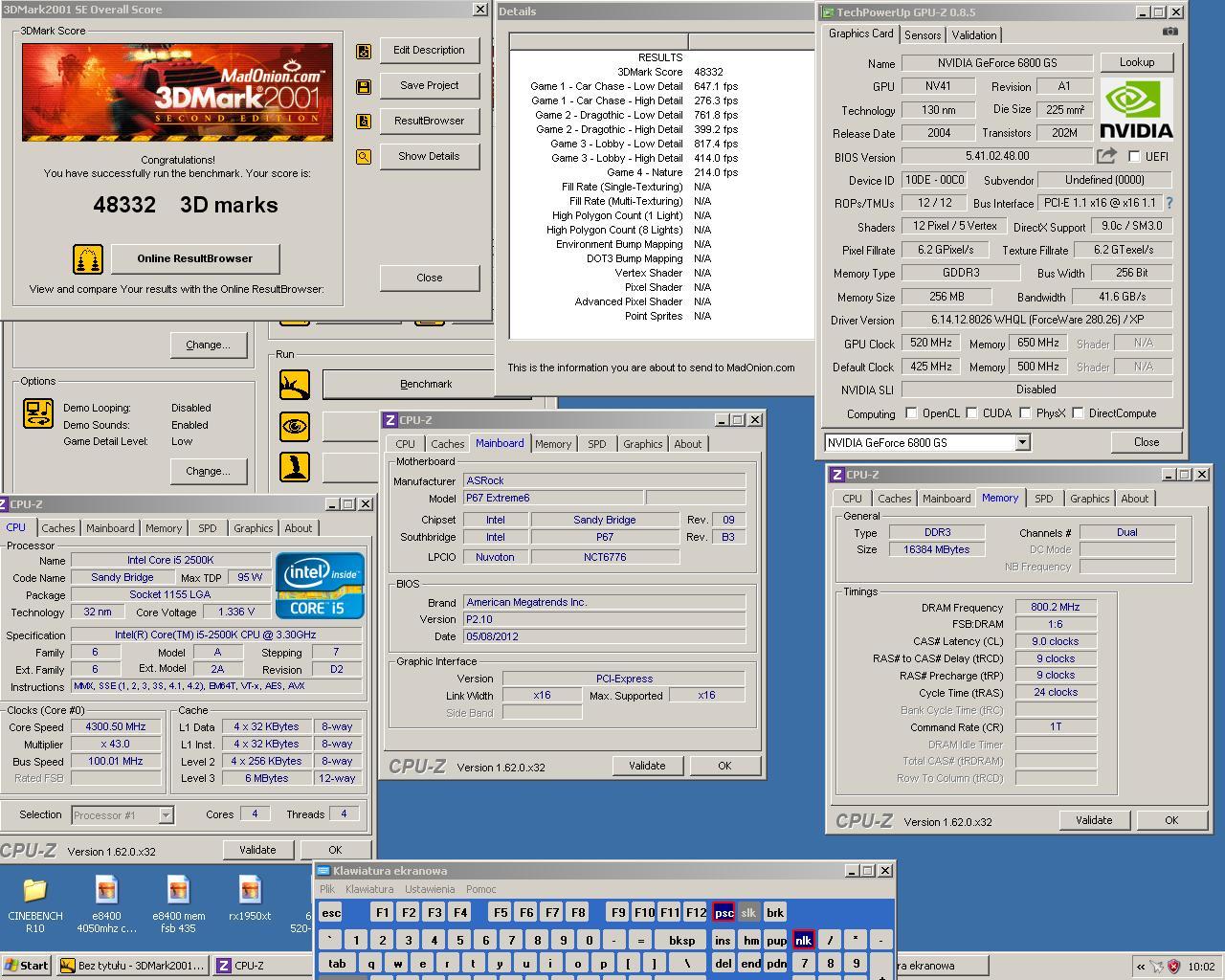Screen dimensions: 1225x980
Task: Click the Game 4 - Nature result row
Action: pyautogui.click(x=662, y=172)
